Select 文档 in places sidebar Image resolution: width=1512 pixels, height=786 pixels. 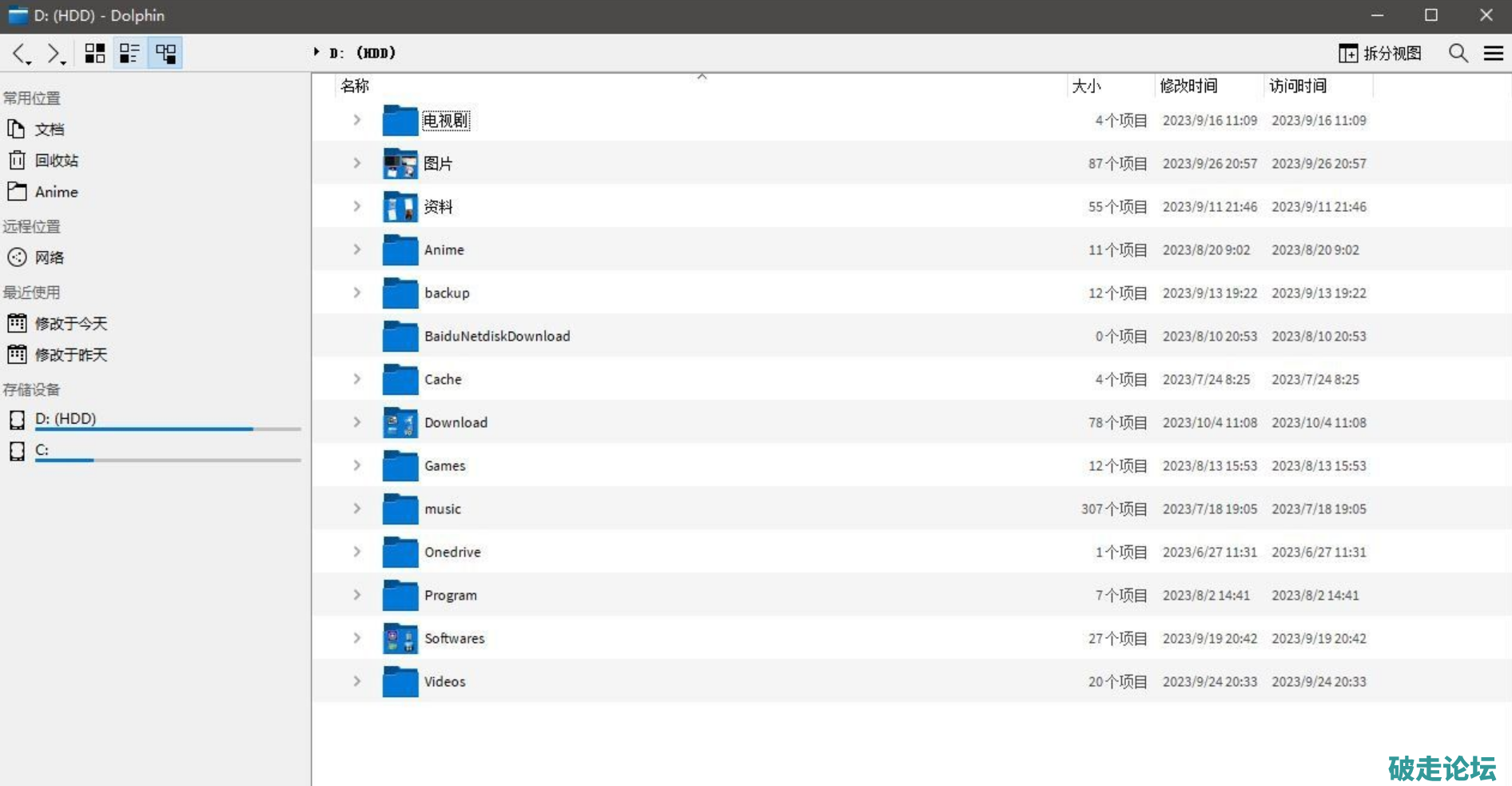coord(49,130)
